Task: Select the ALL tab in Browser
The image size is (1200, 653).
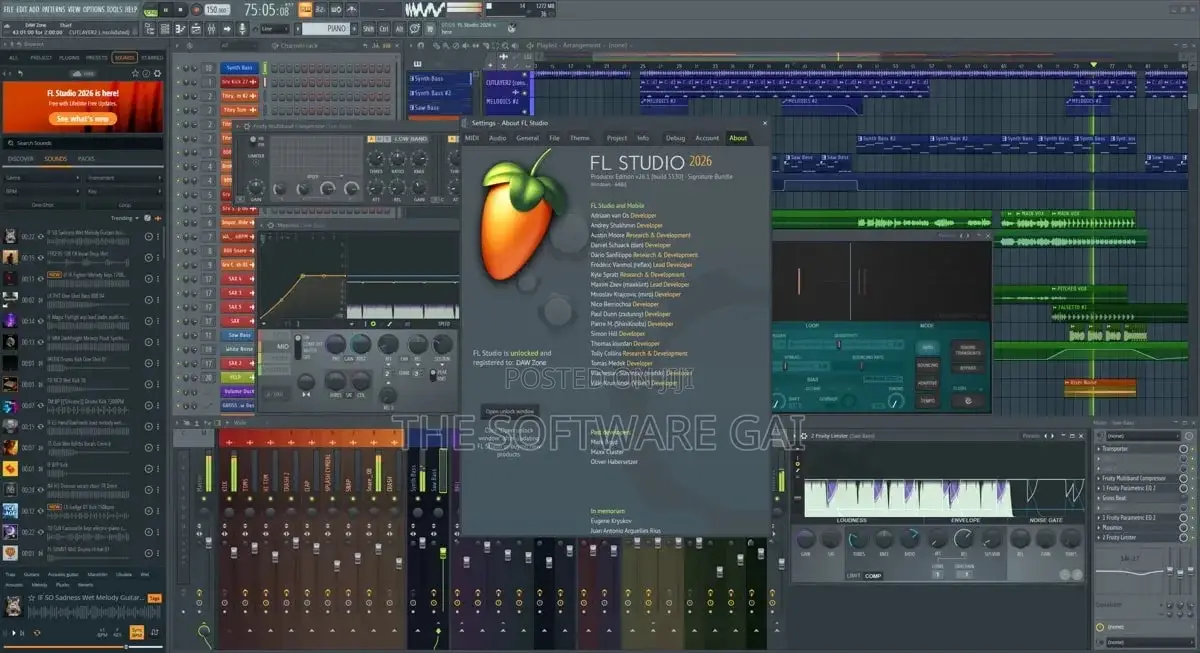Action: click(13, 57)
